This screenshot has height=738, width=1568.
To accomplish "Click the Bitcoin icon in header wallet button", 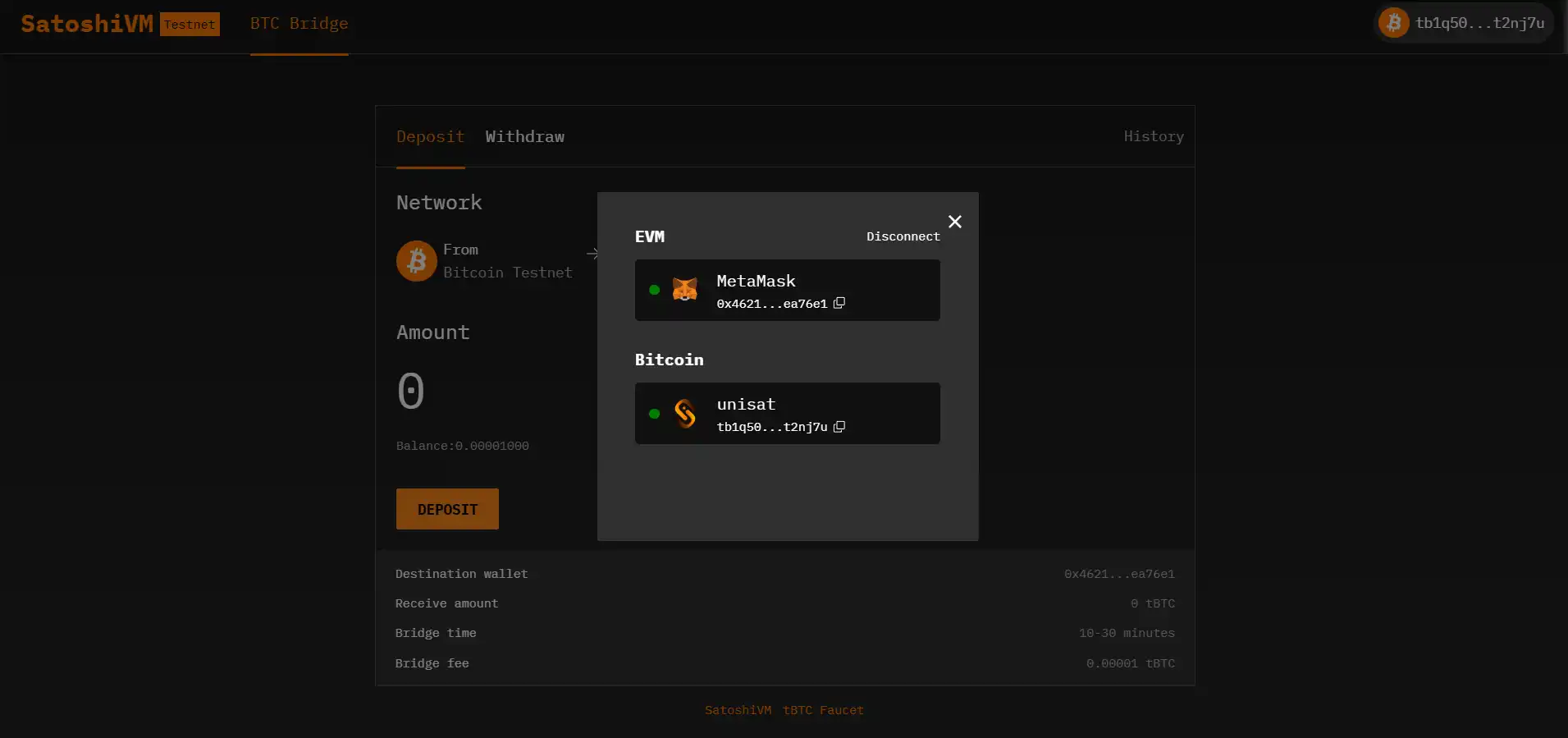I will click(1393, 23).
